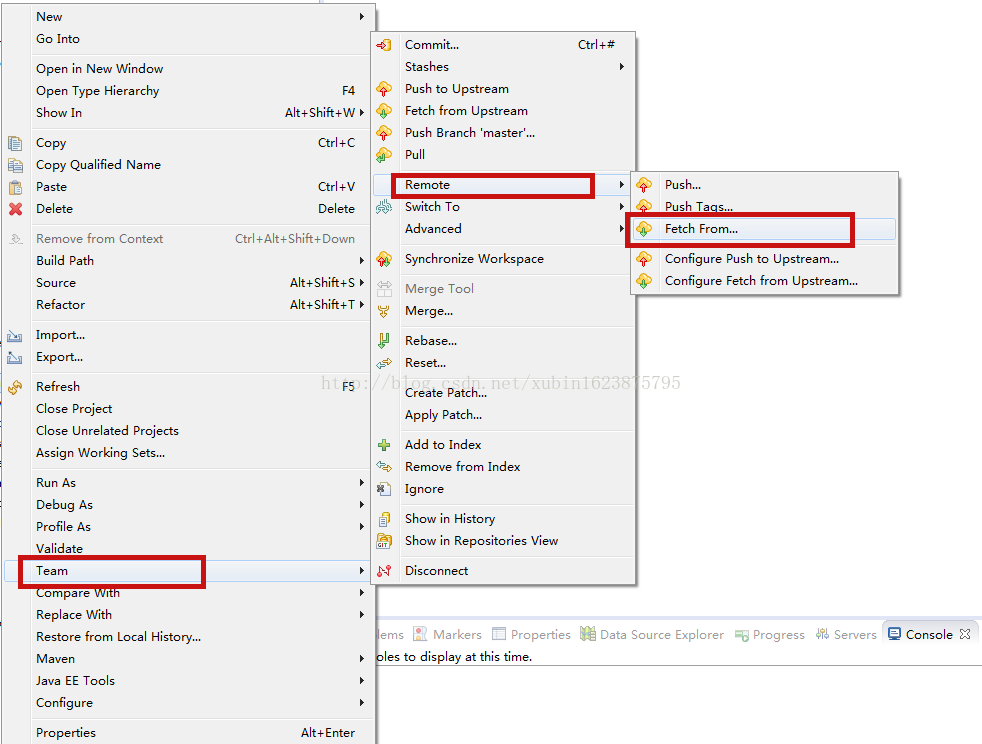Click the Paste clipboard icon
The height and width of the screenshot is (744, 982).
coord(15,187)
